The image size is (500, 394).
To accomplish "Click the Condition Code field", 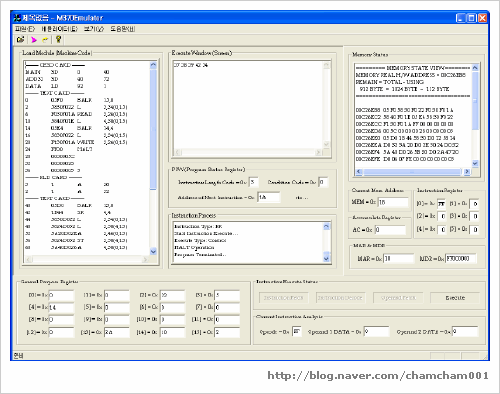I will [323, 182].
